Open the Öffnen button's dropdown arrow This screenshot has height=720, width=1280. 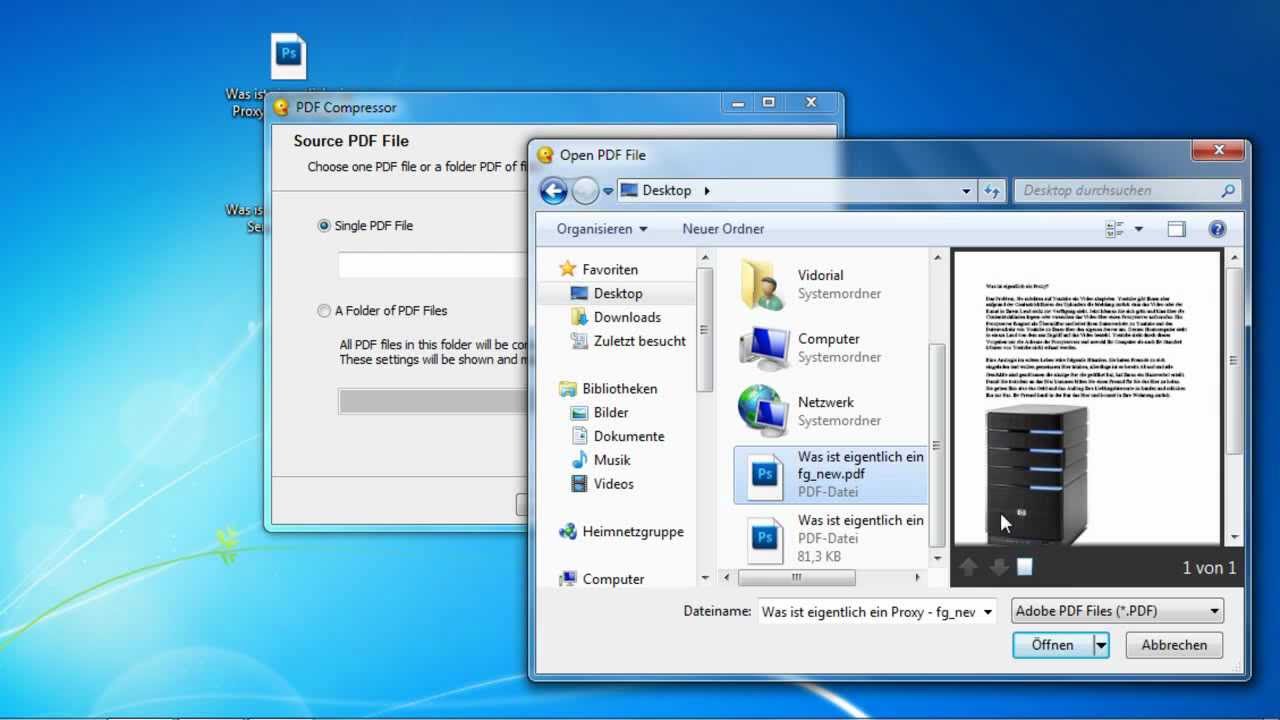[1101, 645]
